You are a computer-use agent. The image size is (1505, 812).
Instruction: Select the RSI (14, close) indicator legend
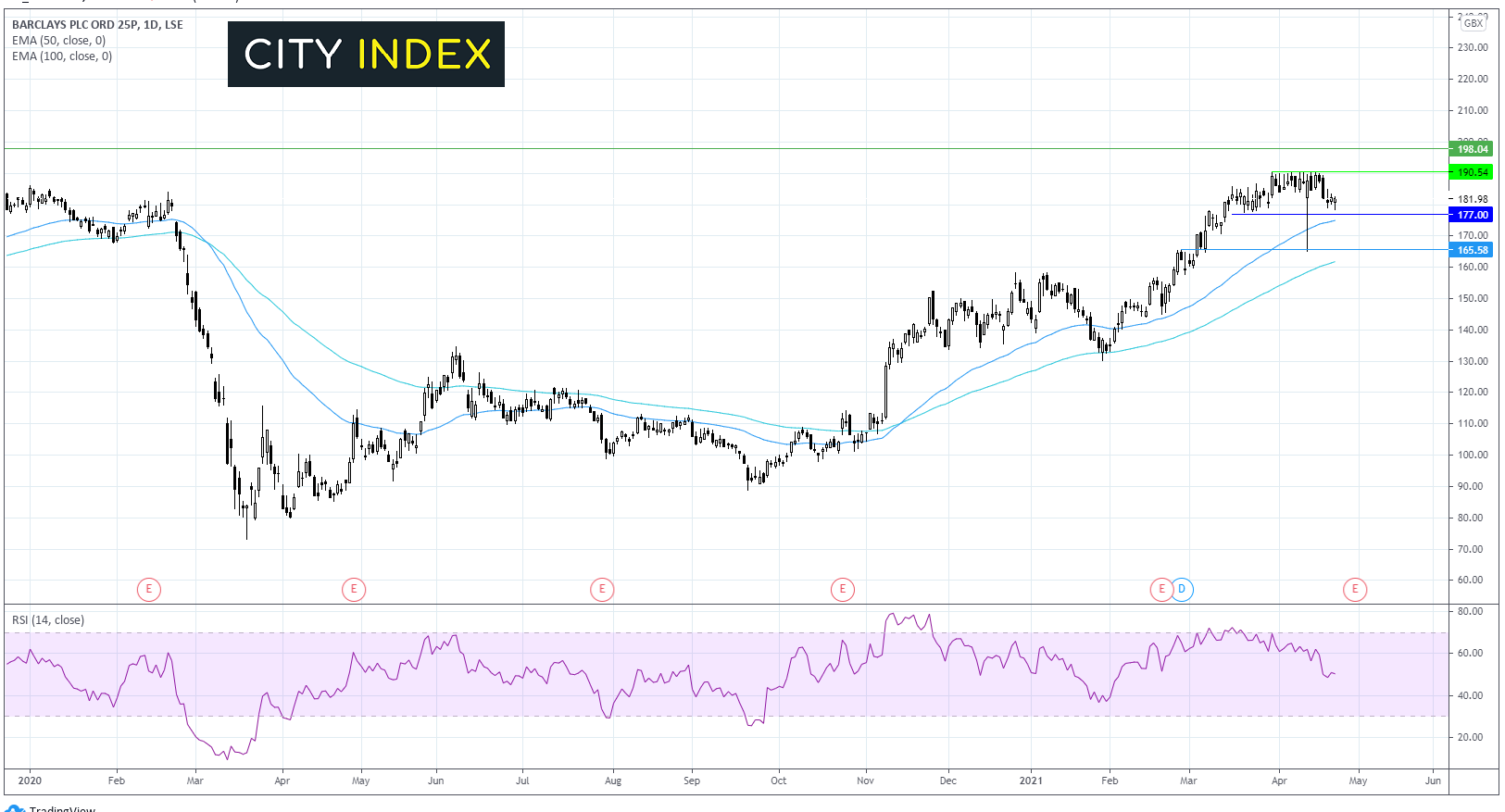tap(48, 620)
